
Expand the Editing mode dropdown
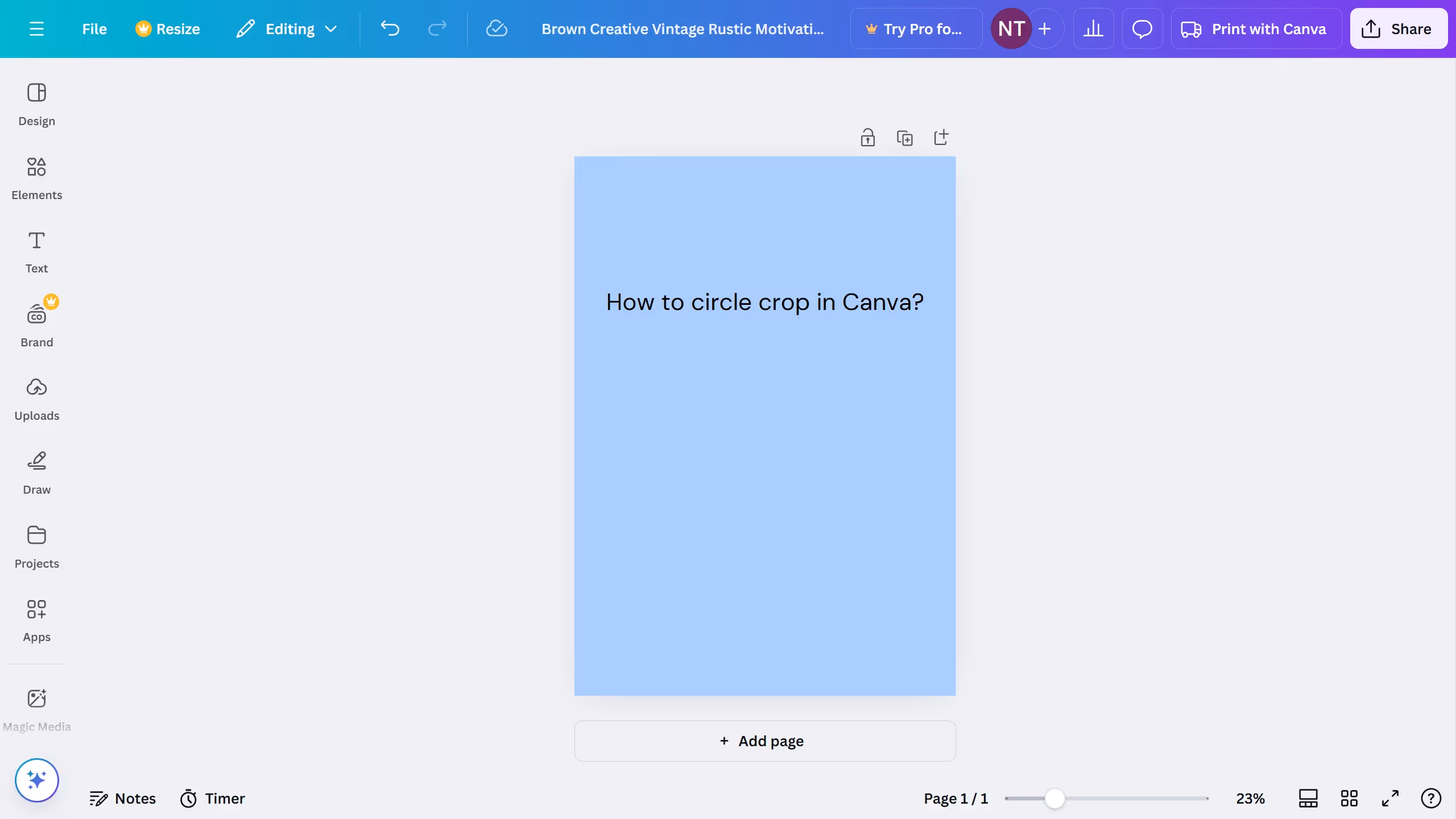[x=286, y=28]
